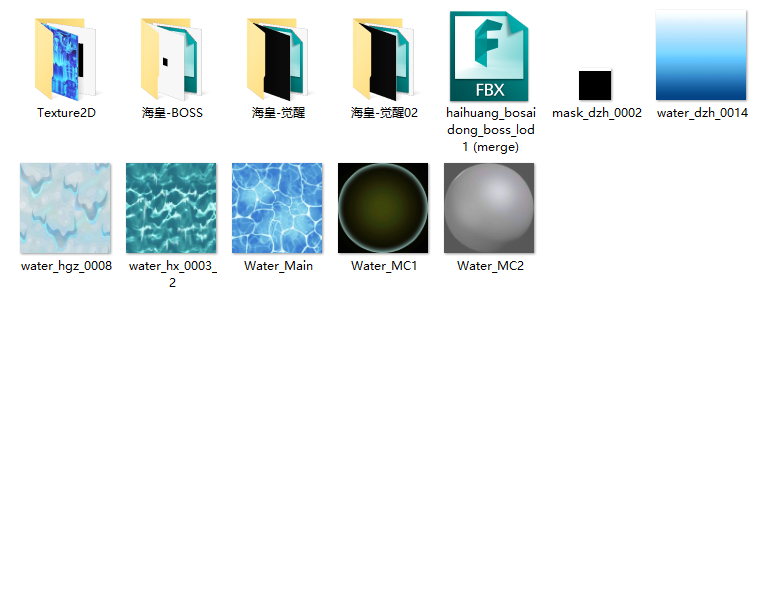757x606 pixels.
Task: Select the Water_MC1 dark sphere thumbnail
Action: (383, 208)
